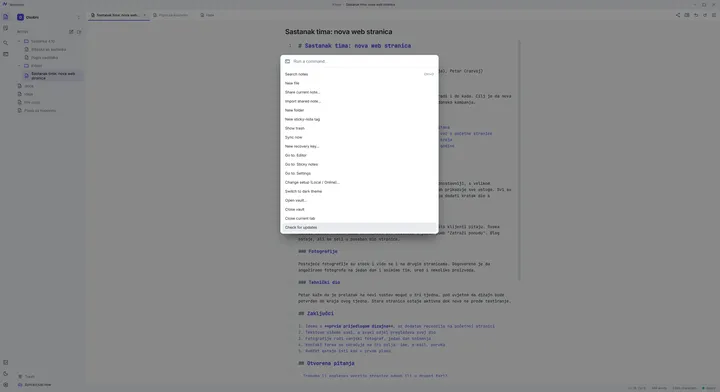Select 'Go to: Settings' command
The height and width of the screenshot is (392, 720).
pos(359,174)
